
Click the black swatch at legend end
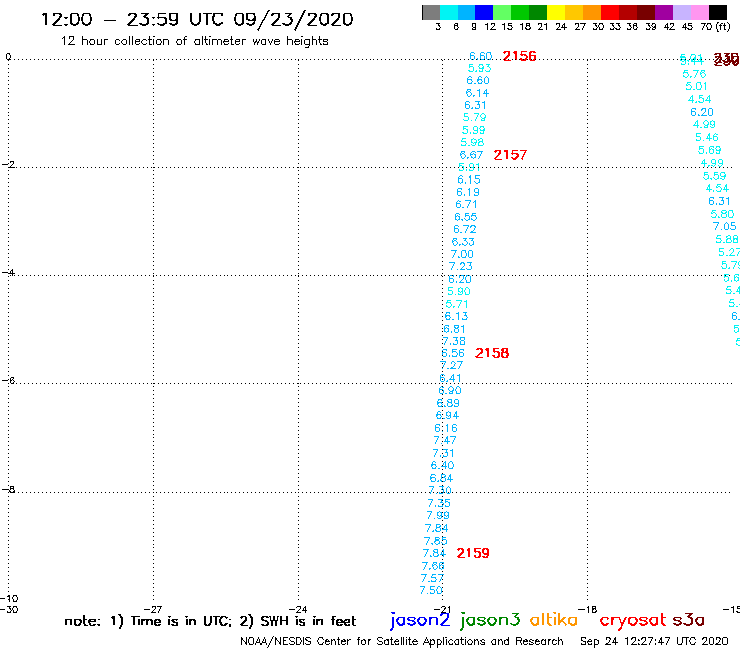coord(718,12)
